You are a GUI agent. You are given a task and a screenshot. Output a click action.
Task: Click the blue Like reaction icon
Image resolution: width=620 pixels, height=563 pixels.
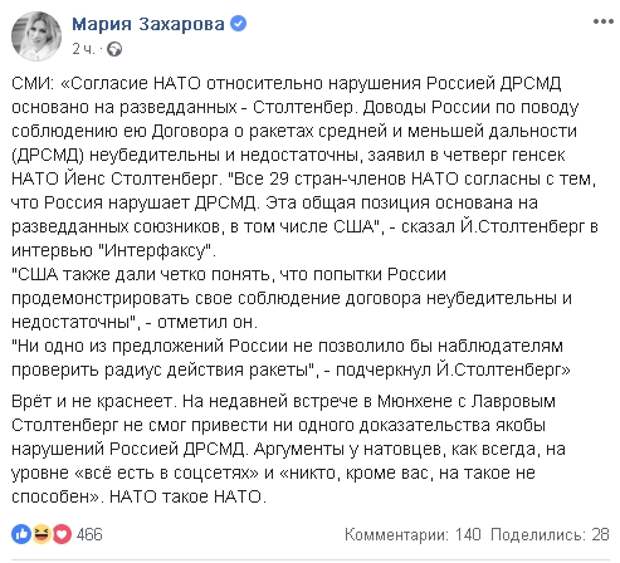coord(21,535)
